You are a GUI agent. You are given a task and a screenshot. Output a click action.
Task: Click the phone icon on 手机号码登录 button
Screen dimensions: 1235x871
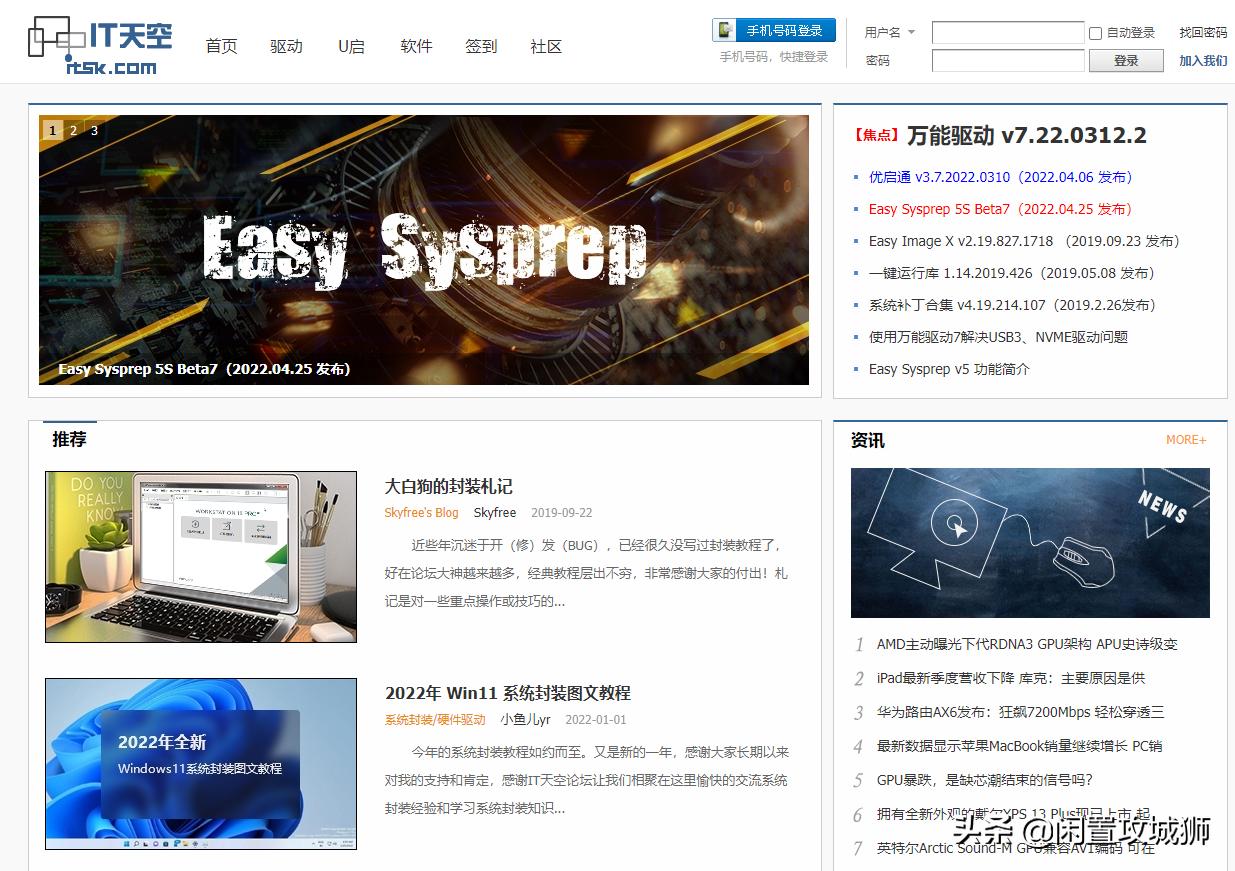pos(722,29)
